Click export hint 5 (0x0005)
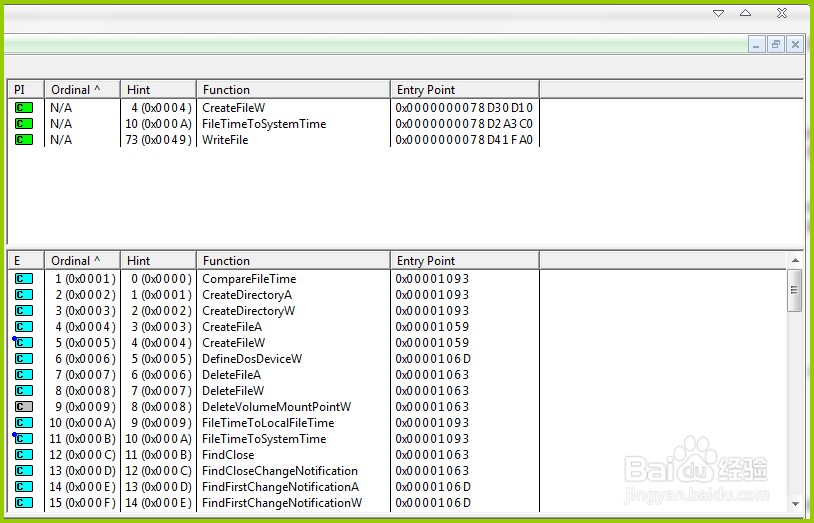The width and height of the screenshot is (814, 523). [161, 359]
